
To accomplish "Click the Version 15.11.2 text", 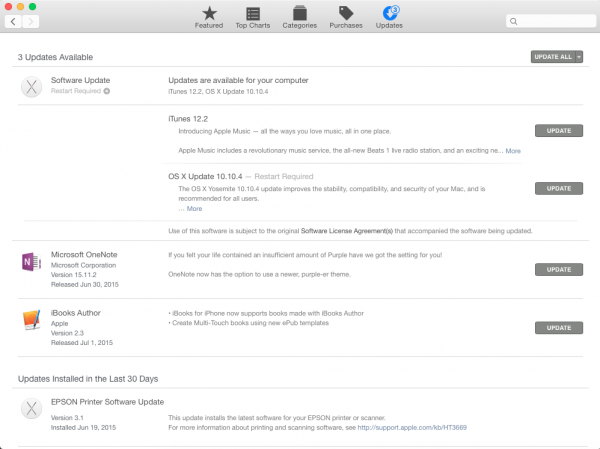I will 73,275.
